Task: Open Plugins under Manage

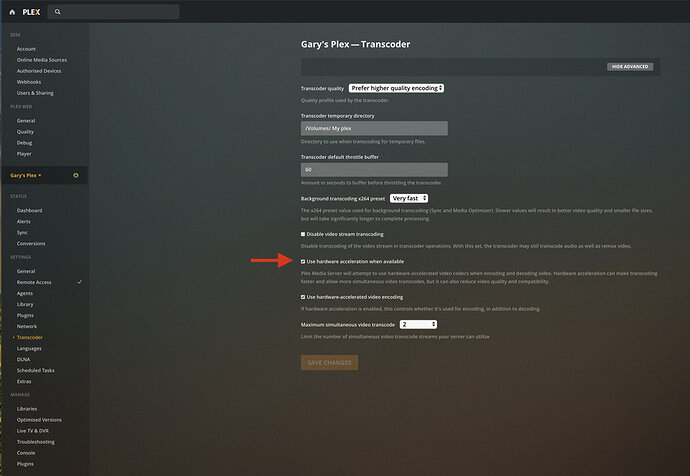Action: [25, 464]
